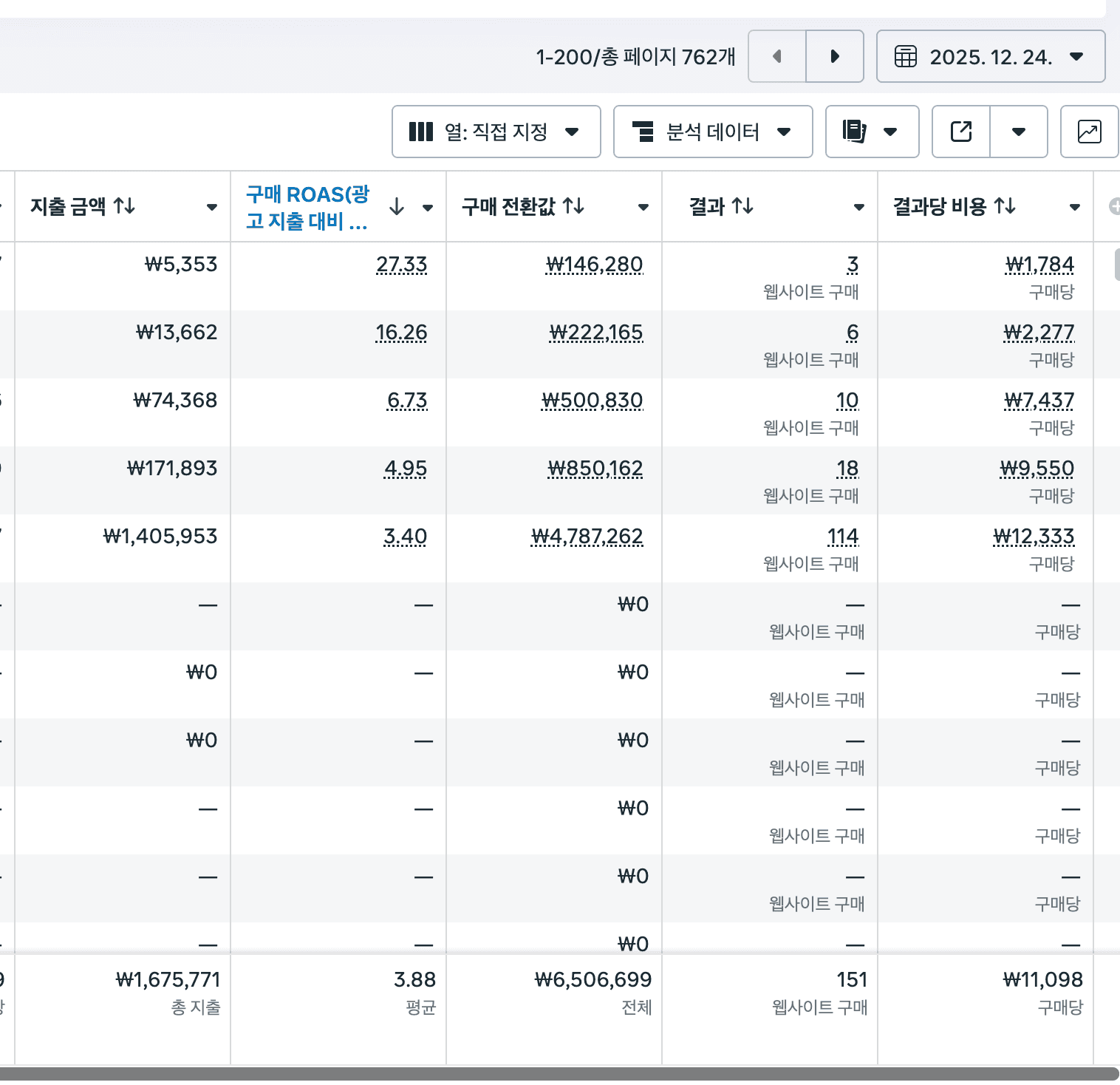Click conversion value ₩850,162
1120x1085 pixels.
coord(595,469)
